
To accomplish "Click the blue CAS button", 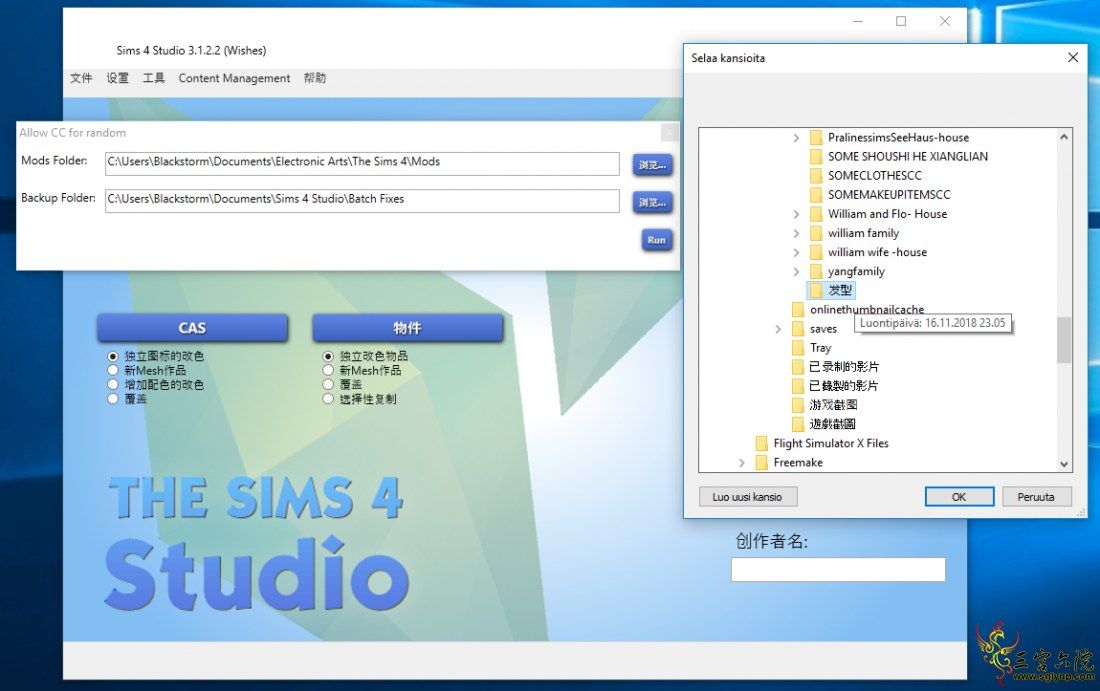I will click(x=192, y=328).
